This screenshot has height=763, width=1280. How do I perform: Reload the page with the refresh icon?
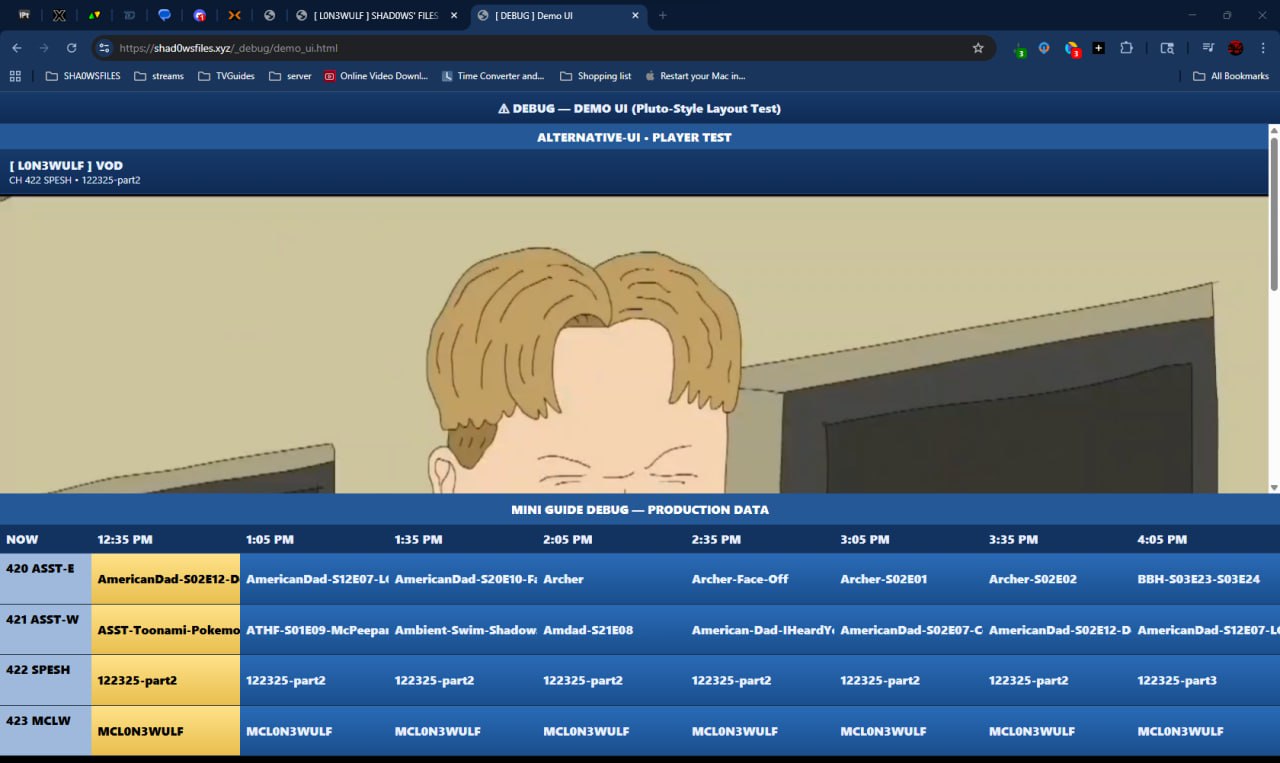coord(71,48)
